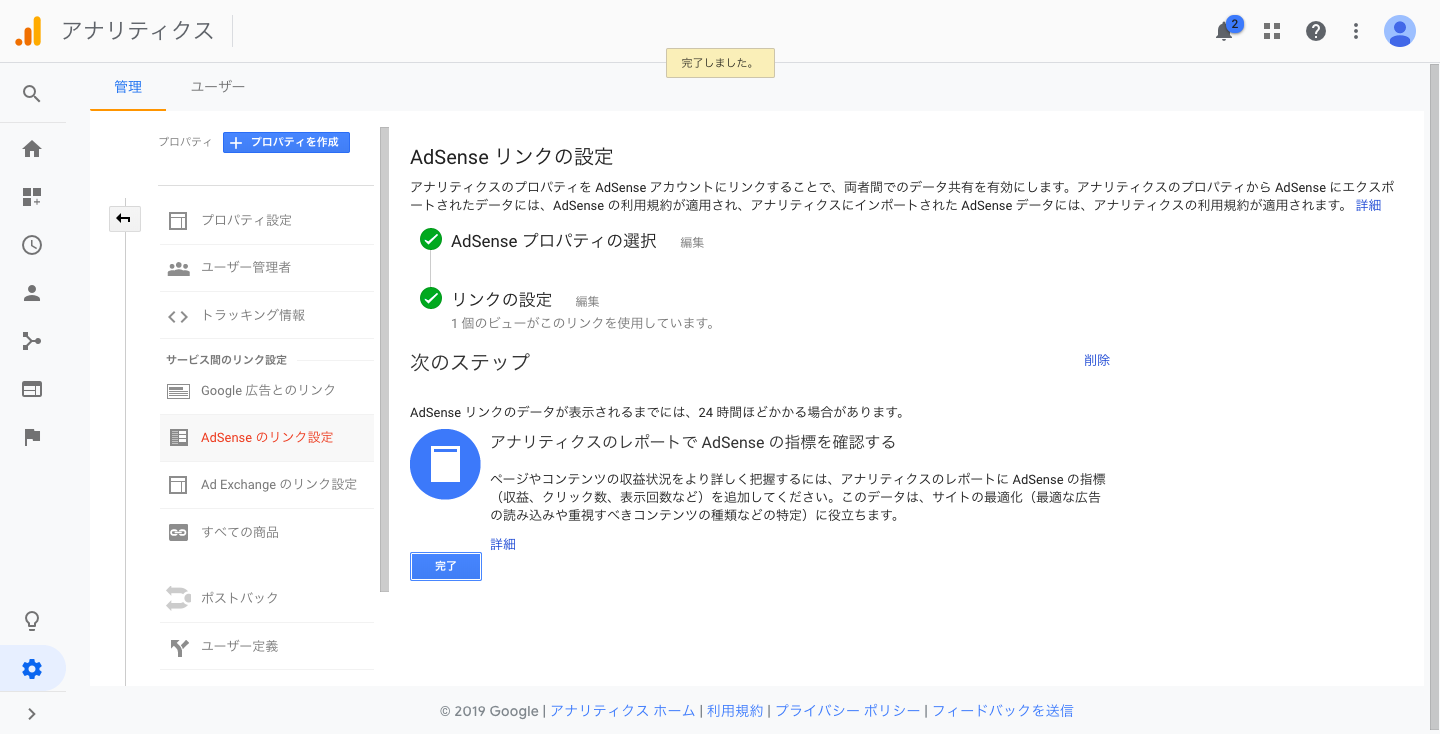Open Acquisition arrows icon in sidebar
Image resolution: width=1440 pixels, height=734 pixels.
click(32, 341)
